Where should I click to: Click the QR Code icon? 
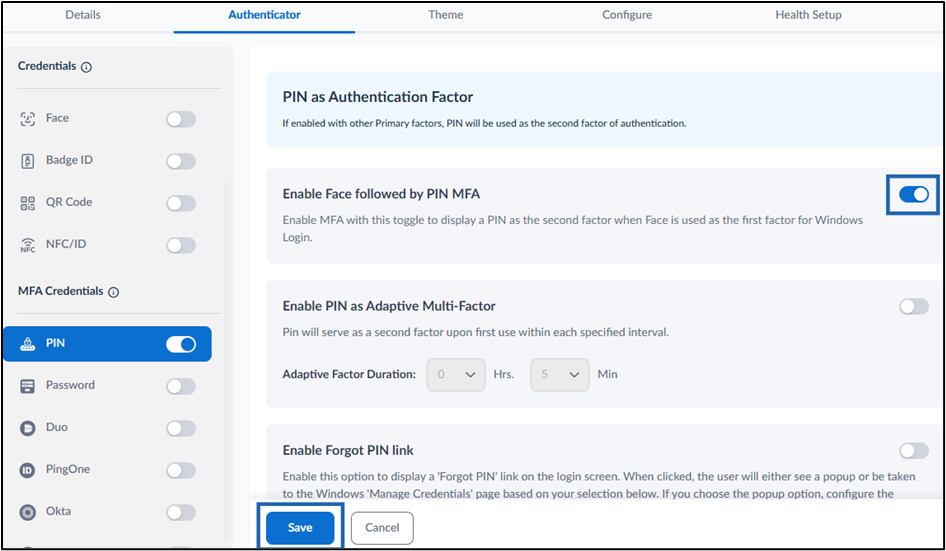[x=28, y=203]
